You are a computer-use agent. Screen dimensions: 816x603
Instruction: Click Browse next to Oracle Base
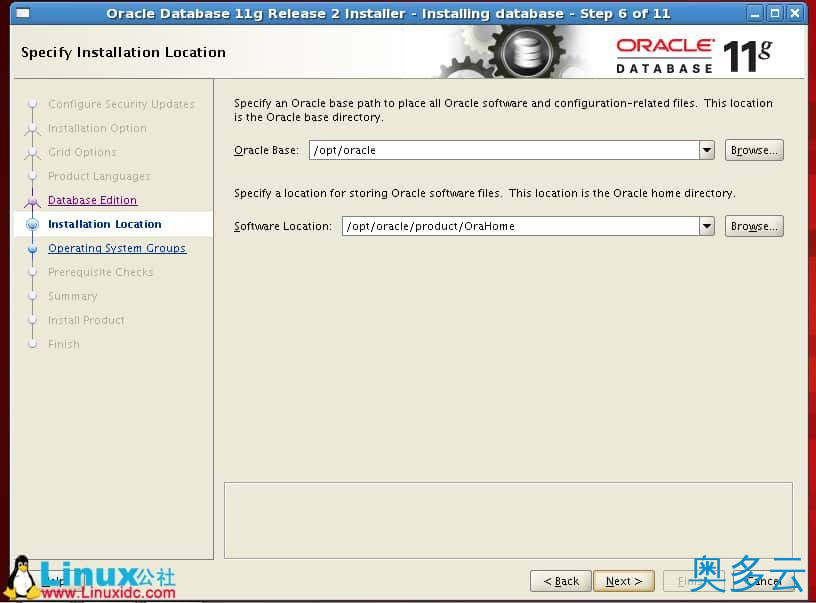click(754, 150)
